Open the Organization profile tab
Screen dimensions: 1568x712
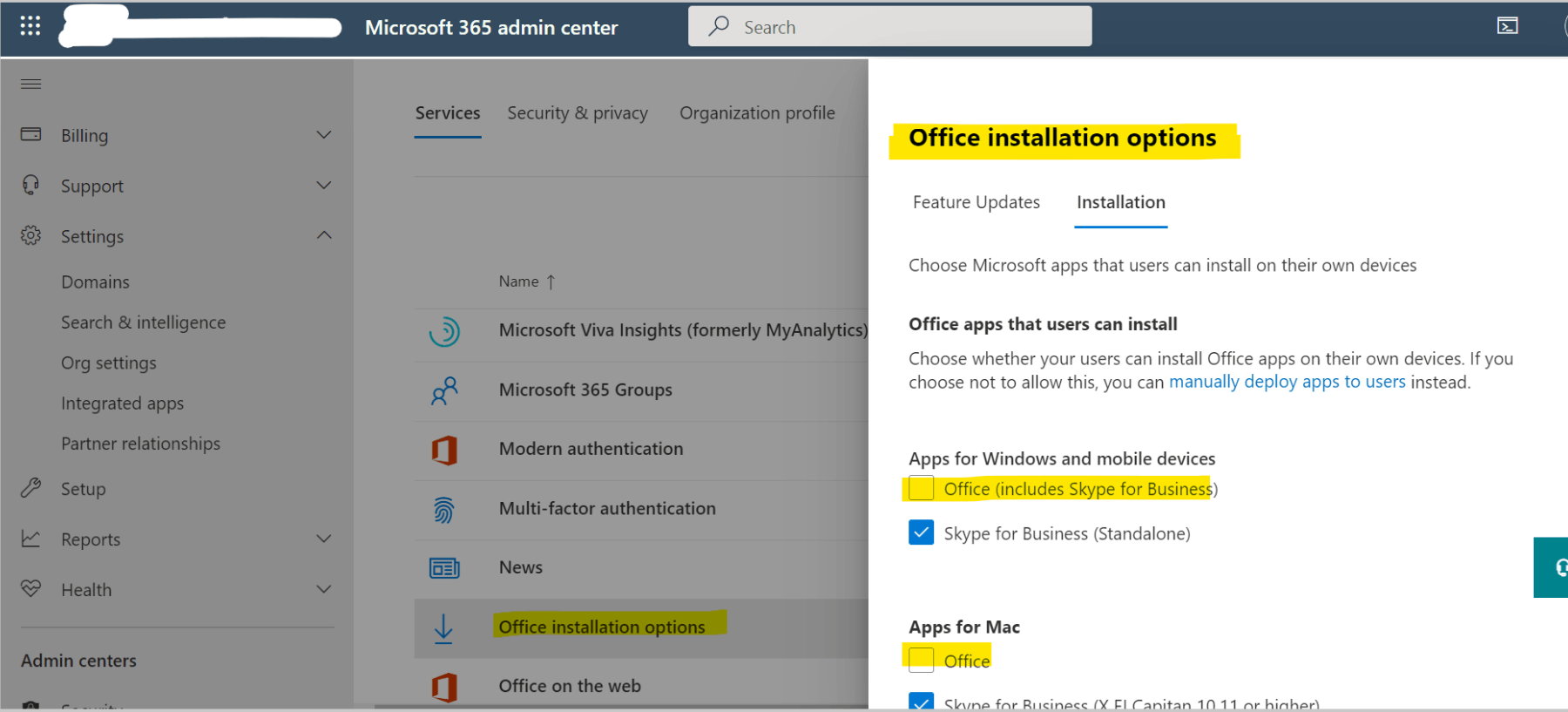tap(757, 113)
